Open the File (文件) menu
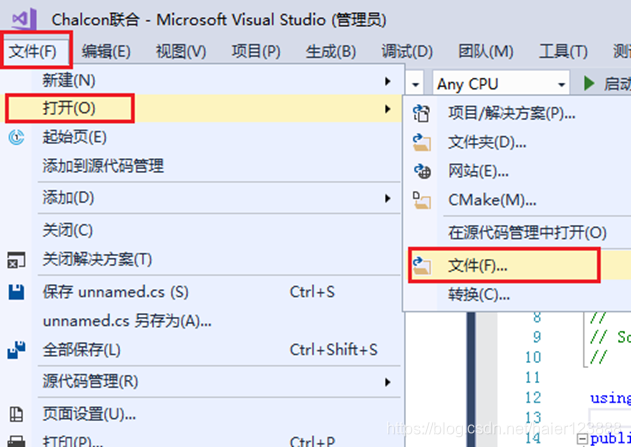The height and width of the screenshot is (447, 631). (33, 51)
